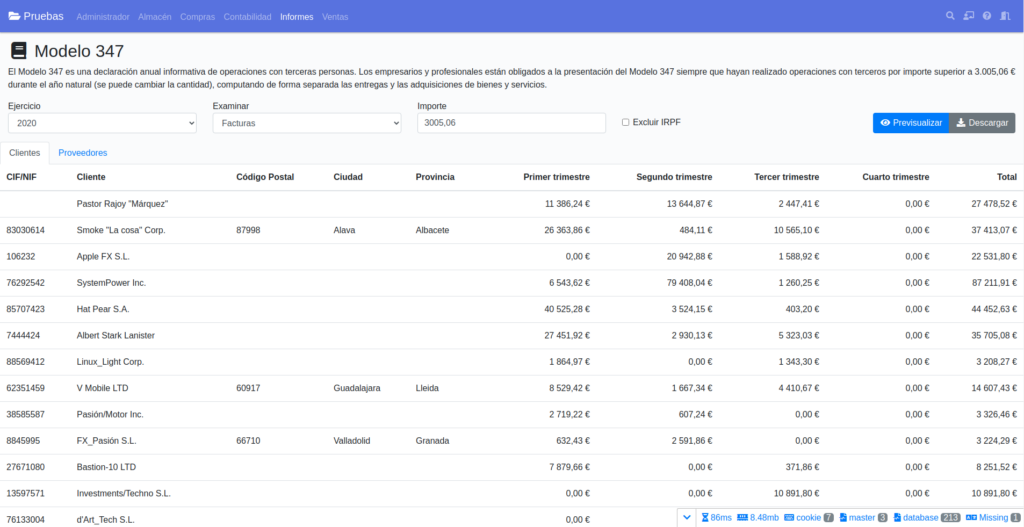The width and height of the screenshot is (1024, 527).
Task: Open the database queries debug item
Action: pos(927,517)
